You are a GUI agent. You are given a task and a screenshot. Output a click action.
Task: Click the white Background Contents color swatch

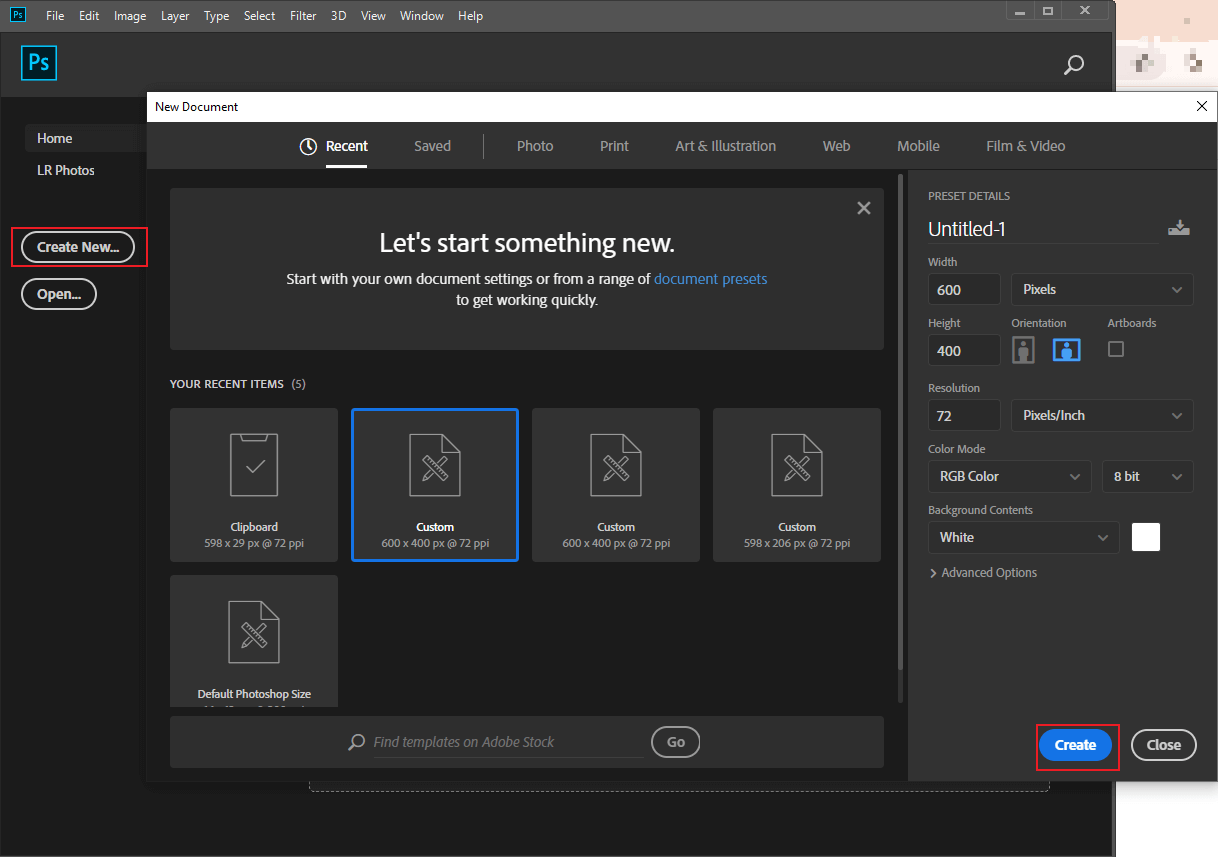click(1145, 537)
